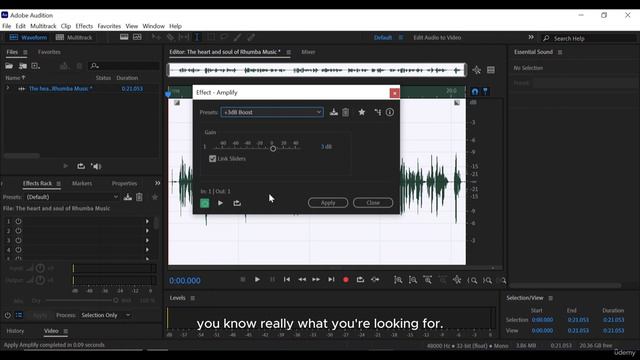
Task: Open the Amplify channel map editor icon
Action: coord(378,112)
